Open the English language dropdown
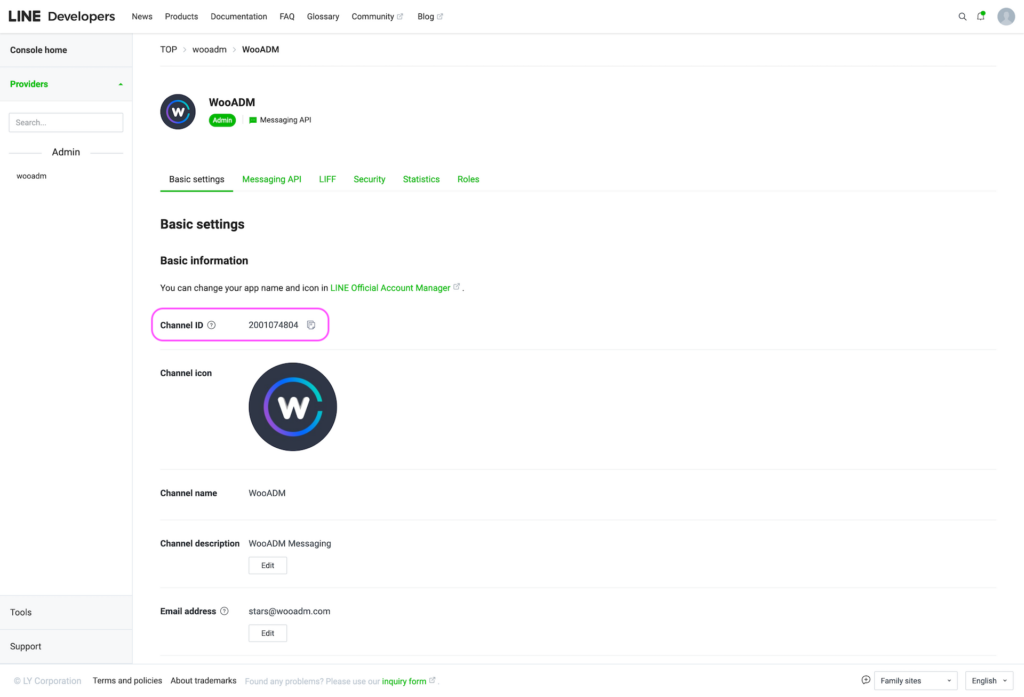This screenshot has height=697, width=1024. coord(987,680)
